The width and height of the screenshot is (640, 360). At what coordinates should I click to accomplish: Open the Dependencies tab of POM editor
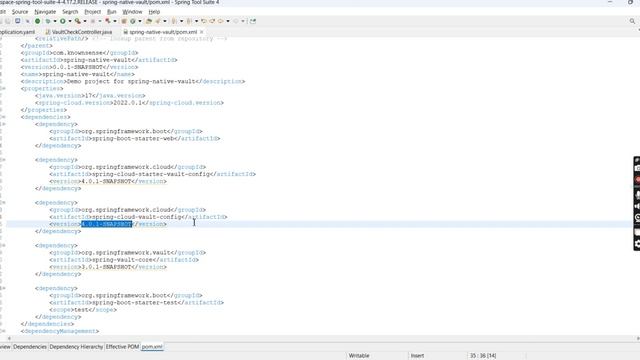point(30,347)
